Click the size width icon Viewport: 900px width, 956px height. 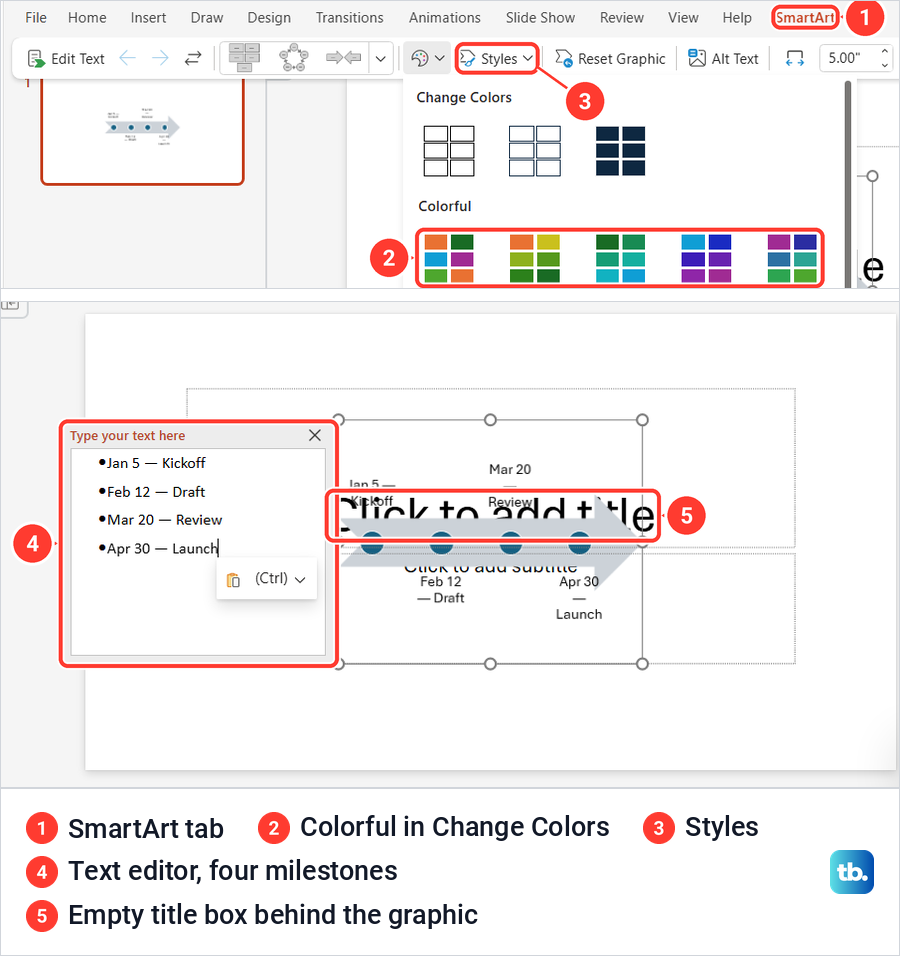[x=795, y=59]
